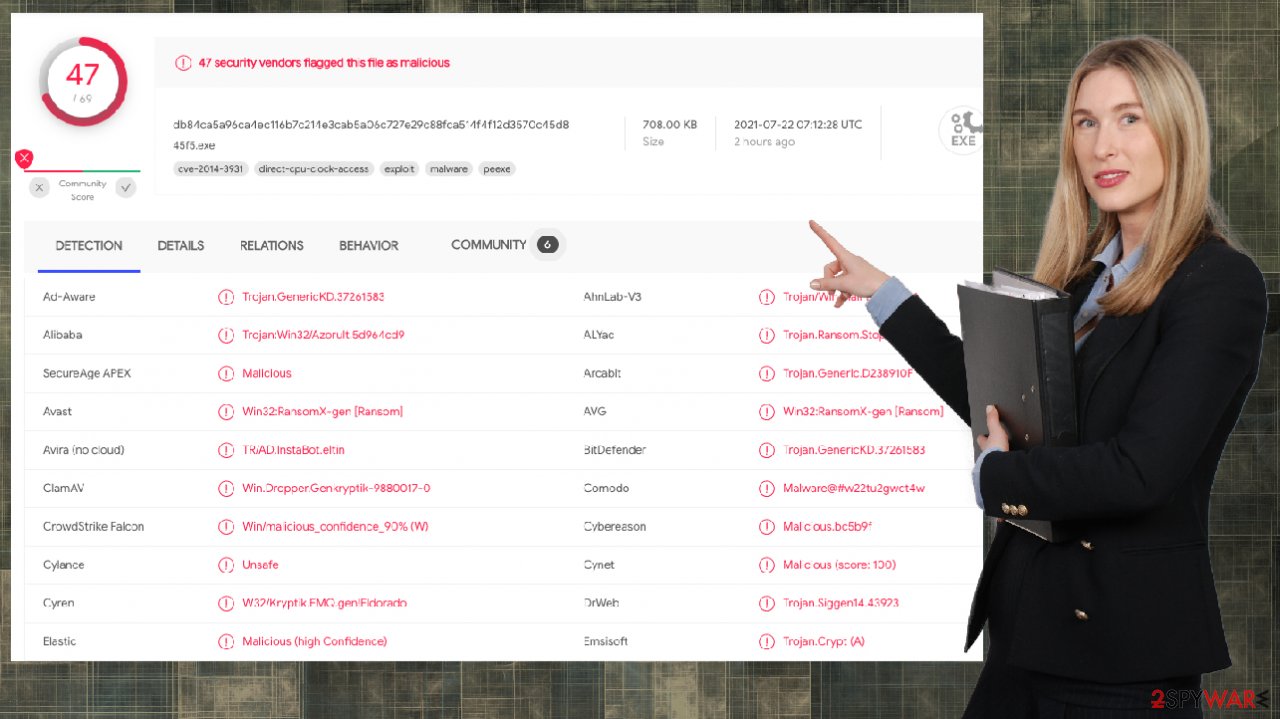The image size is (1280, 719).
Task: Switch to the DETAILS tab
Action: pyautogui.click(x=181, y=246)
